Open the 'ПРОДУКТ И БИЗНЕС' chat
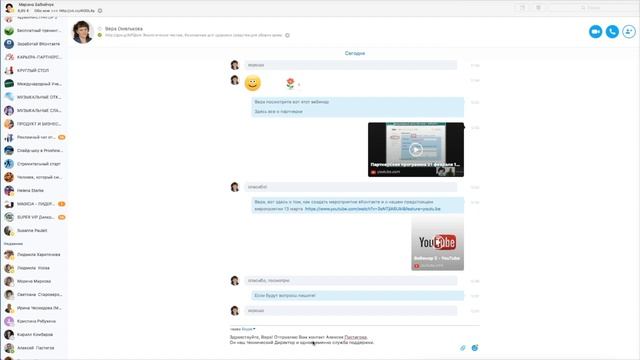The width and height of the screenshot is (640, 360). [x=34, y=124]
